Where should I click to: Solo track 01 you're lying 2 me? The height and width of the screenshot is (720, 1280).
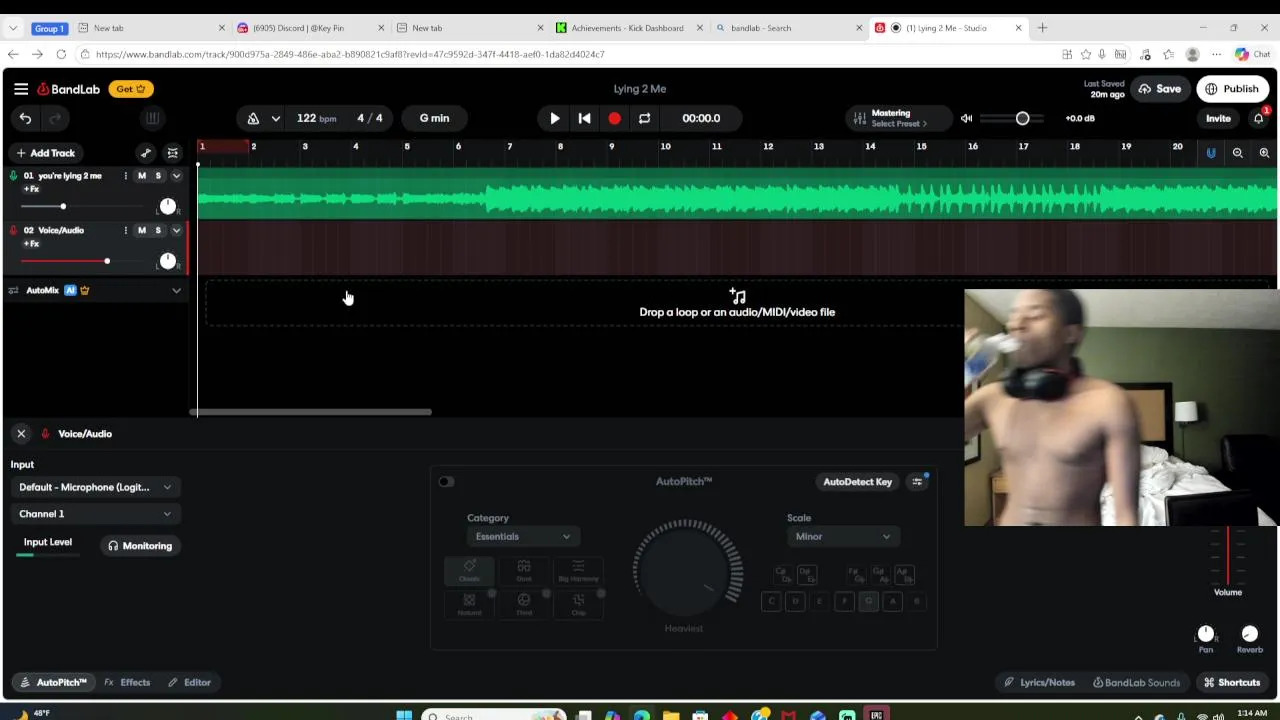158,176
